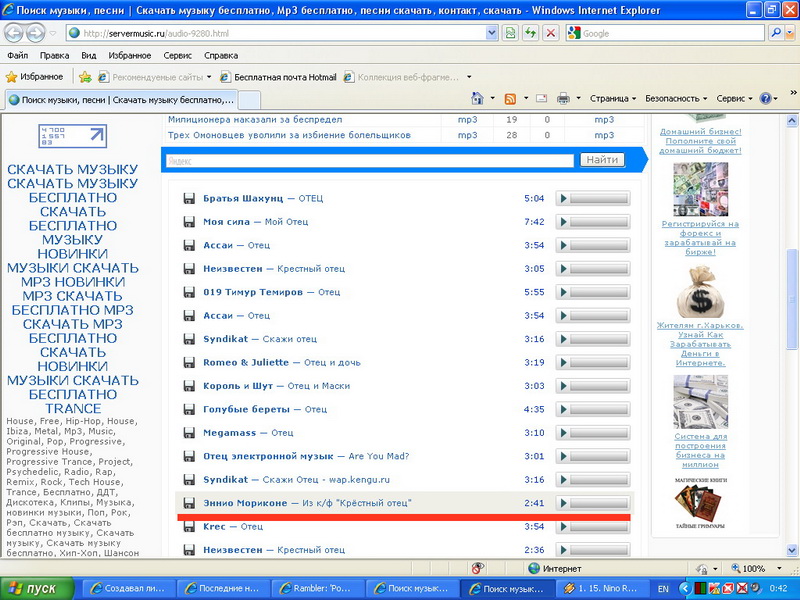The image size is (800, 600).
Task: Click the progress bar of Голубые береты track
Action: pos(600,409)
